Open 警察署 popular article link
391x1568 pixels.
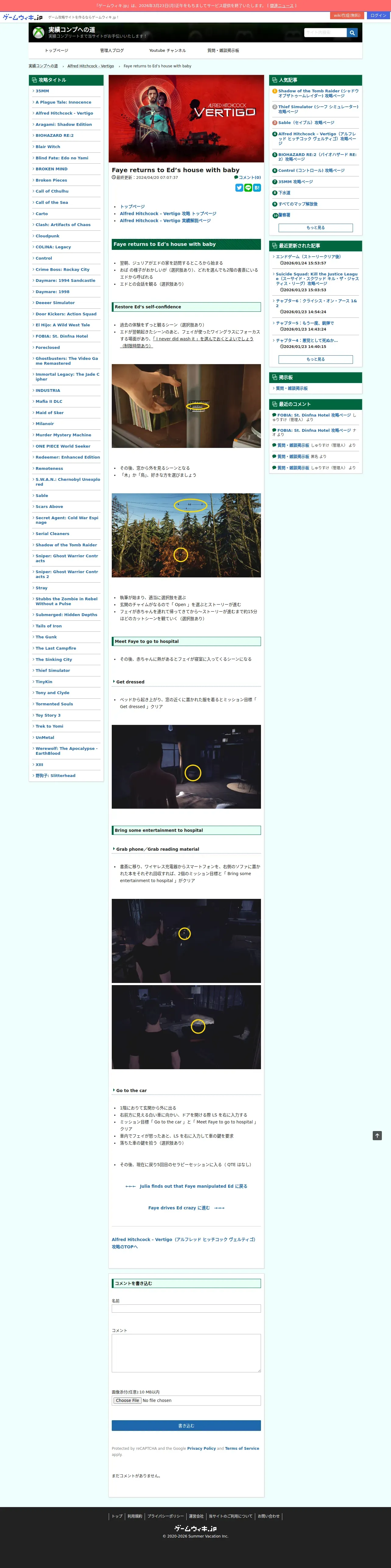click(x=285, y=215)
